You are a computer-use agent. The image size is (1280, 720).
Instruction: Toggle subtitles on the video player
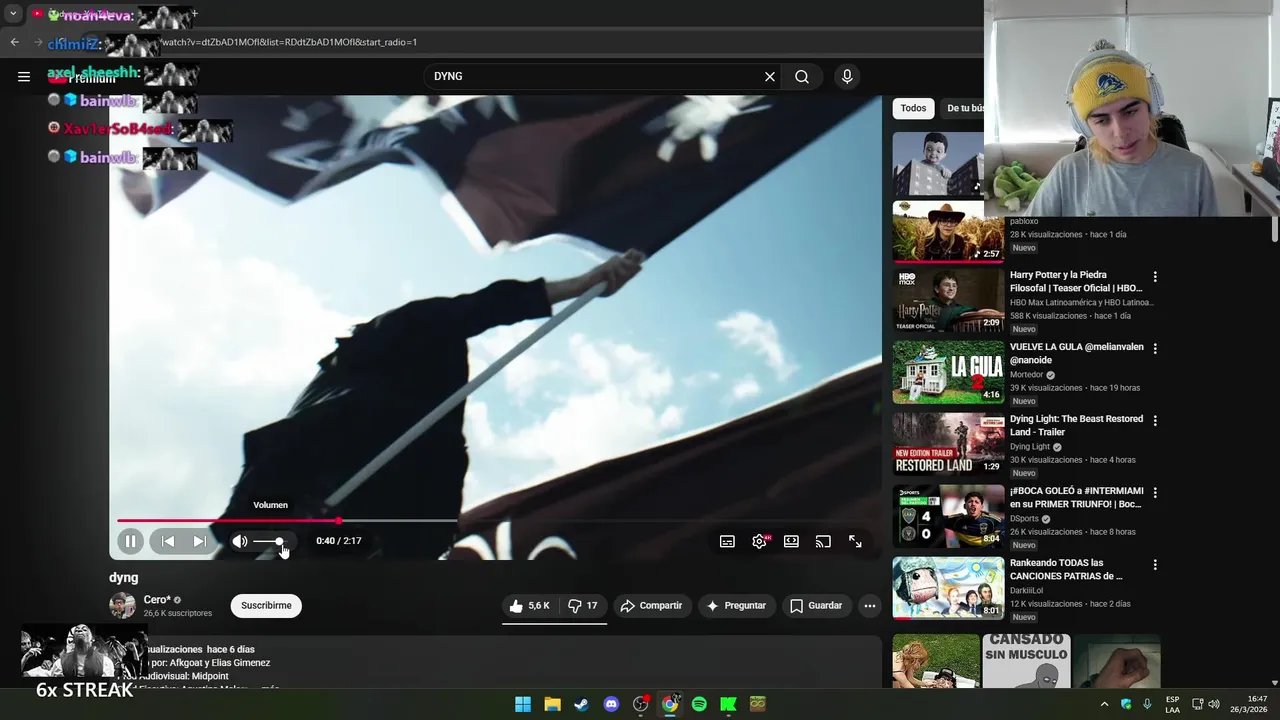(727, 541)
